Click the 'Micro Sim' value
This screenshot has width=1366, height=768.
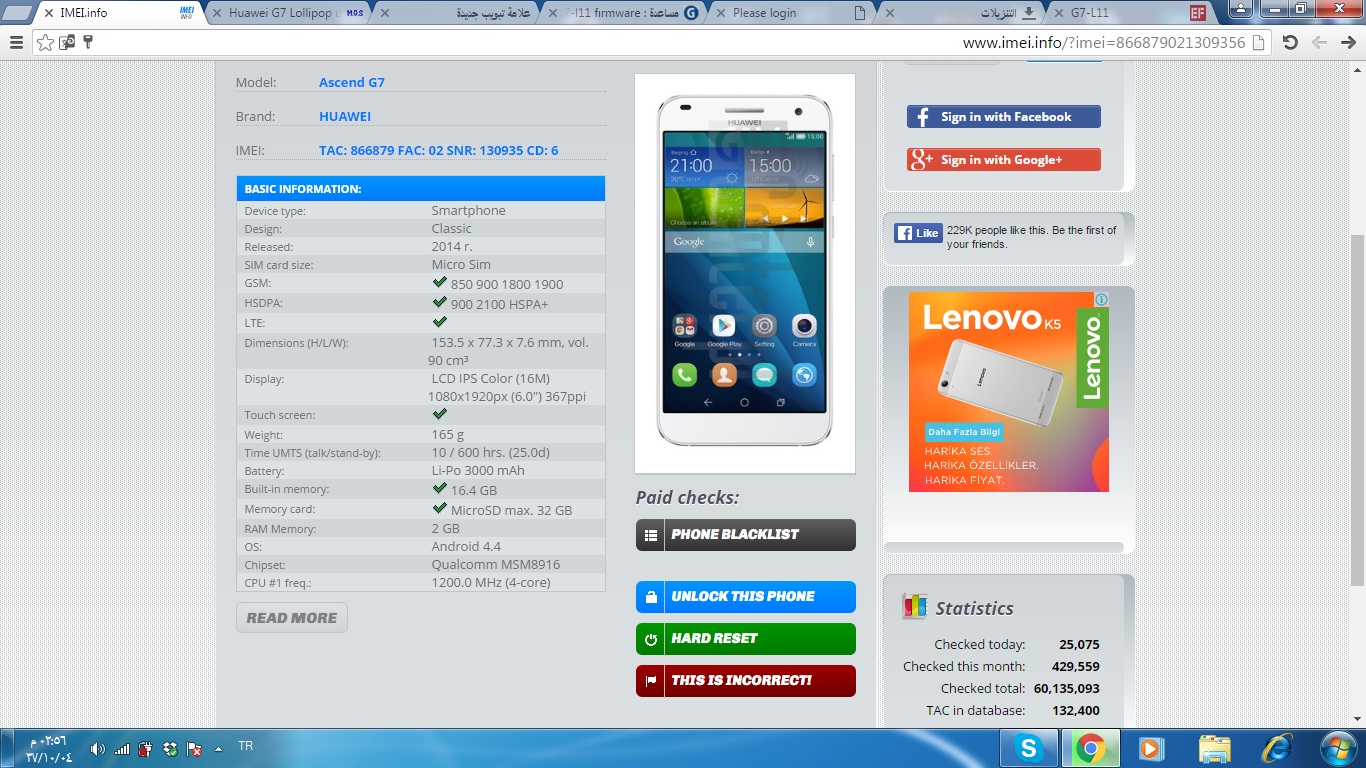[x=461, y=265]
